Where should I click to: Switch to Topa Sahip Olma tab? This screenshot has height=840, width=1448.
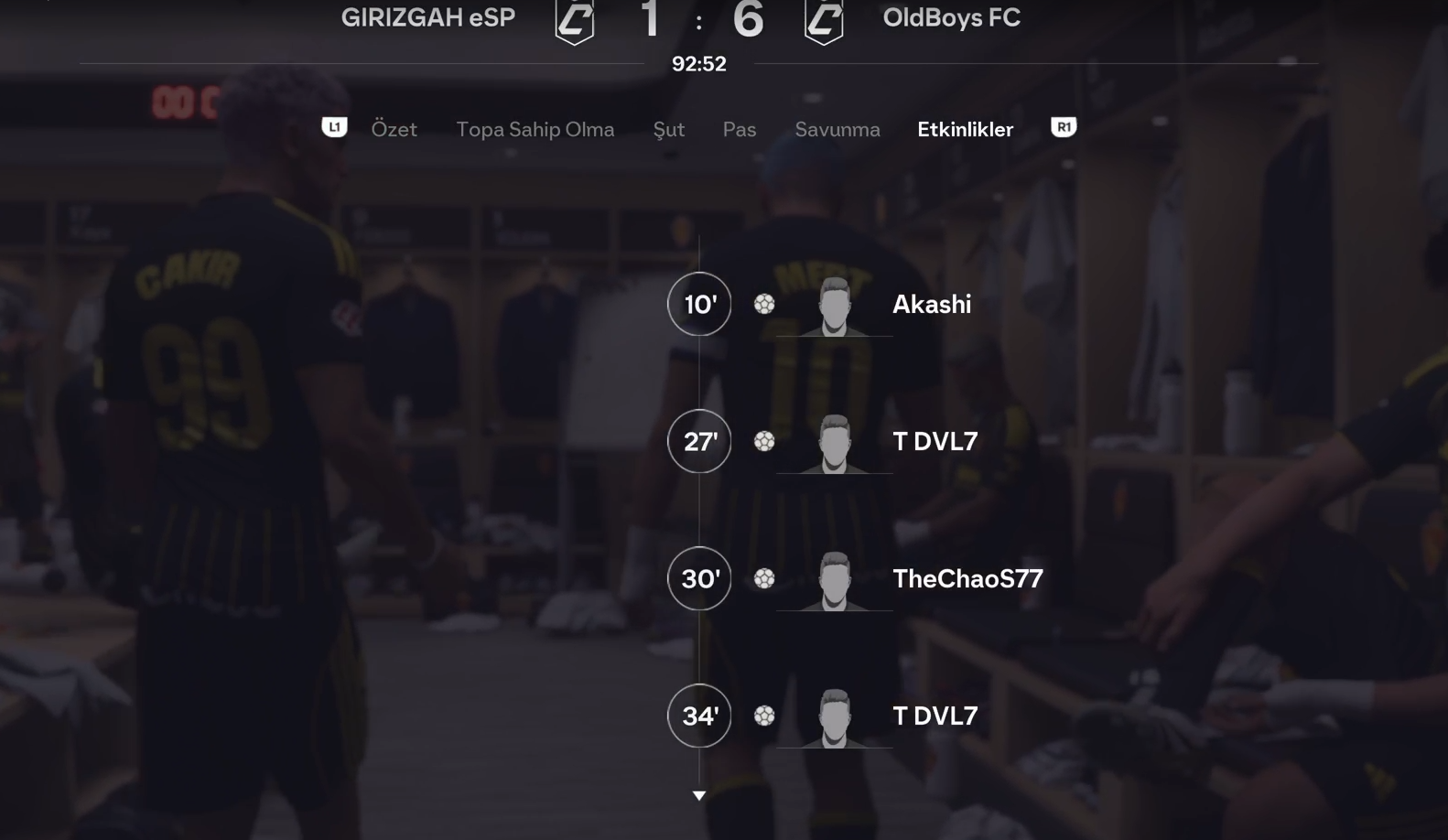coord(535,129)
